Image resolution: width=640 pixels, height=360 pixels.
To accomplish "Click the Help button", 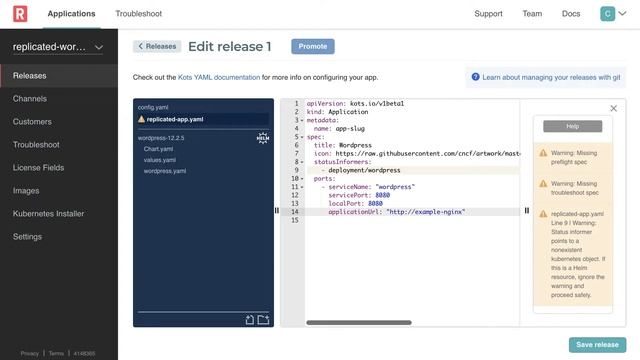I will pyautogui.click(x=572, y=126).
